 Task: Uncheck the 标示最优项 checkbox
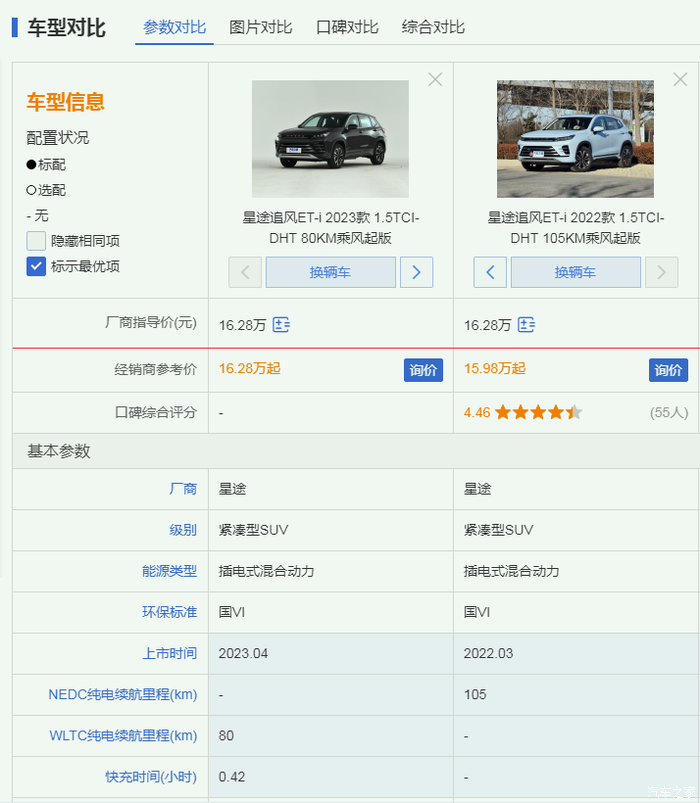click(x=36, y=266)
